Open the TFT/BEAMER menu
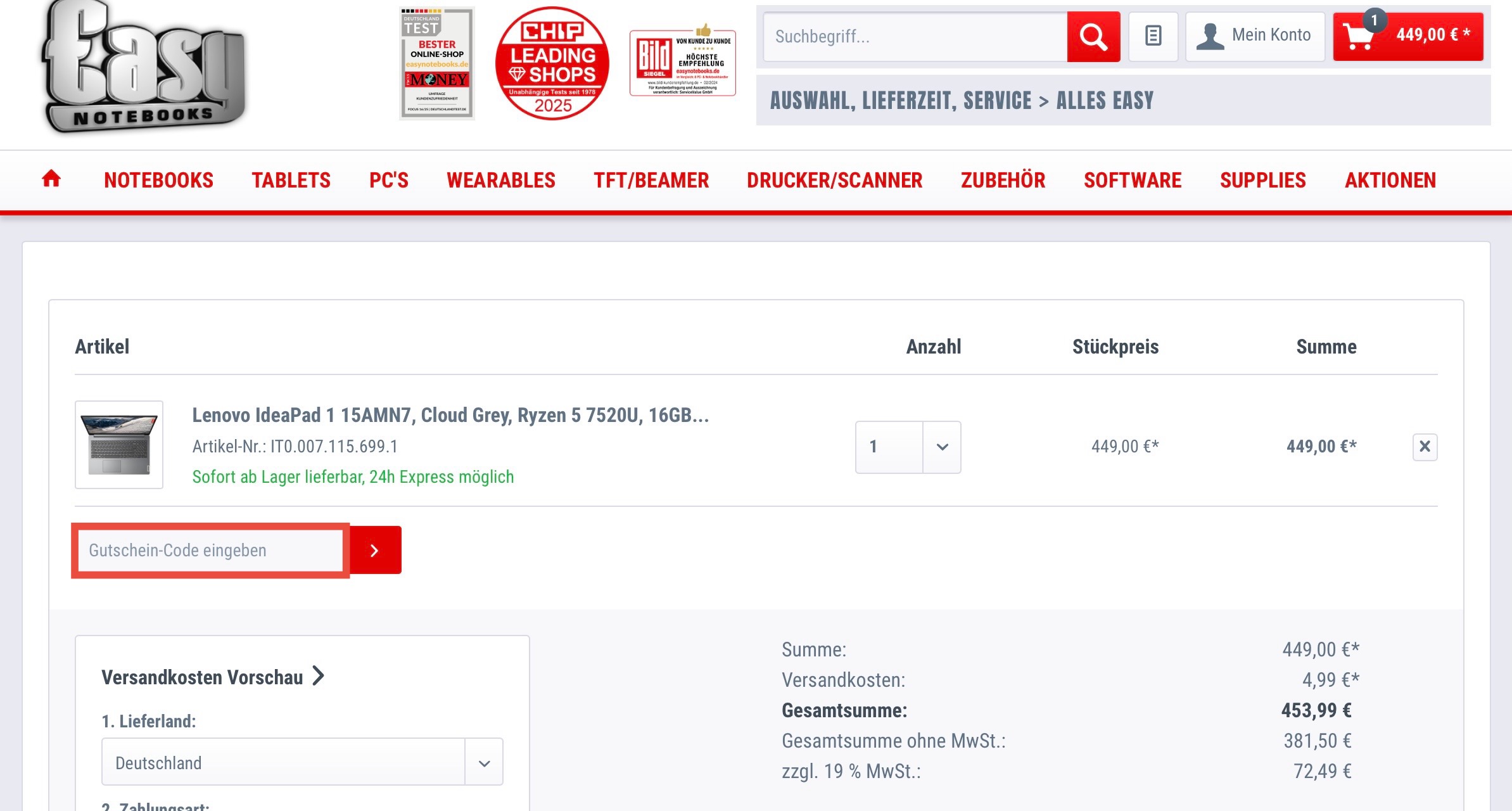 [x=651, y=180]
